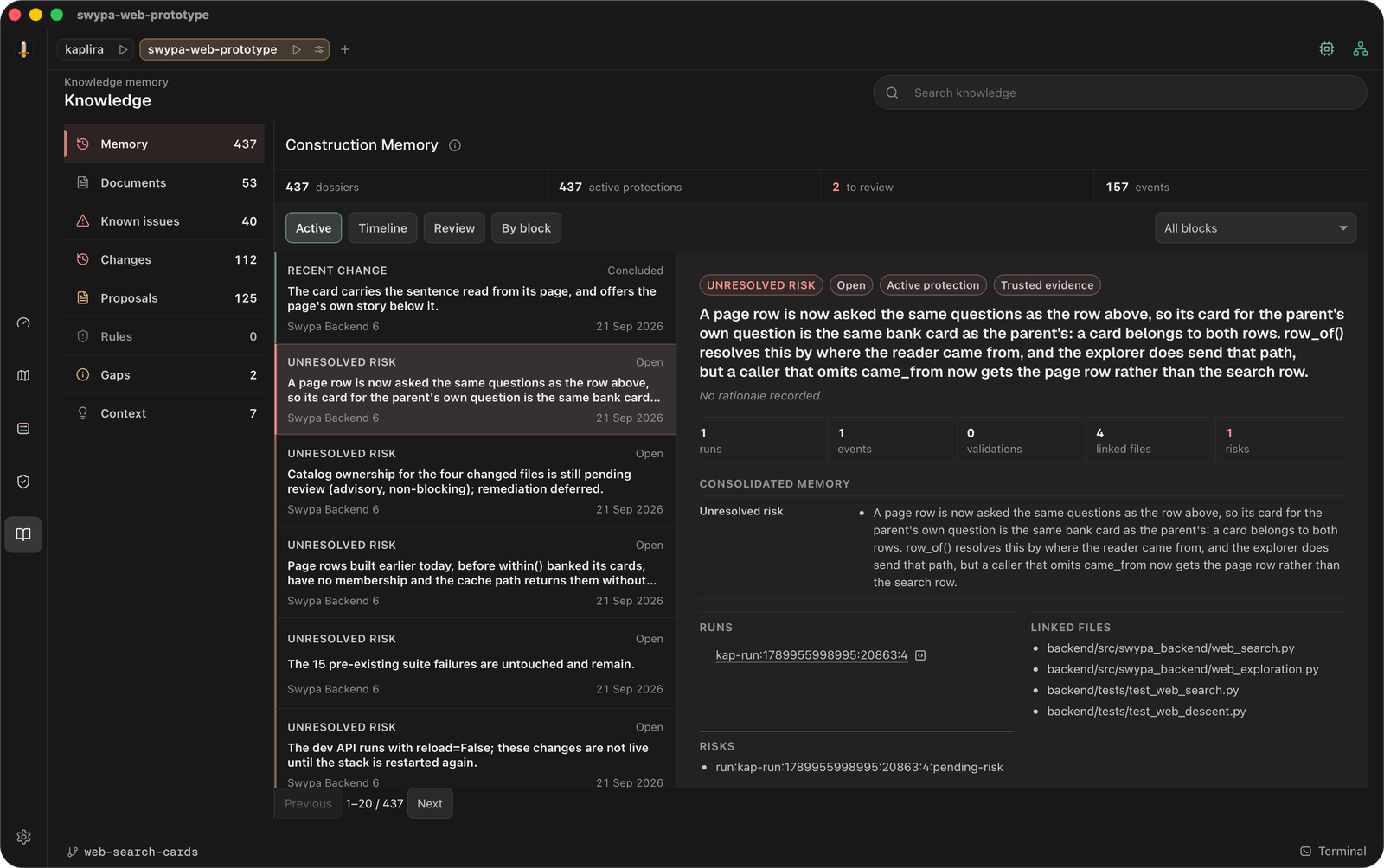Add a new tab with the plus icon

click(345, 49)
